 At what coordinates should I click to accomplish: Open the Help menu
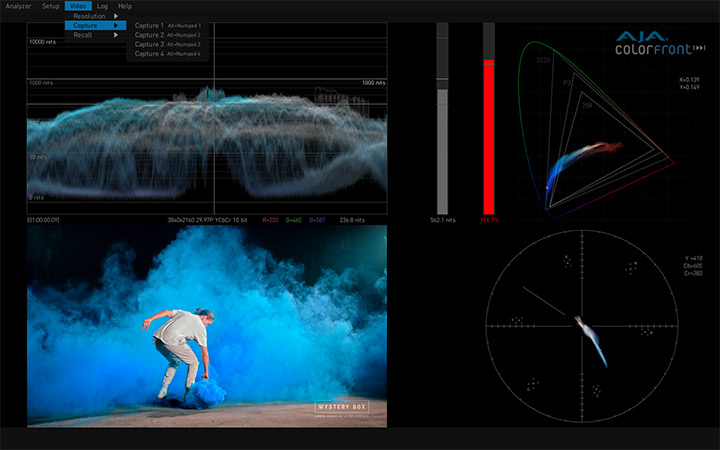125,6
